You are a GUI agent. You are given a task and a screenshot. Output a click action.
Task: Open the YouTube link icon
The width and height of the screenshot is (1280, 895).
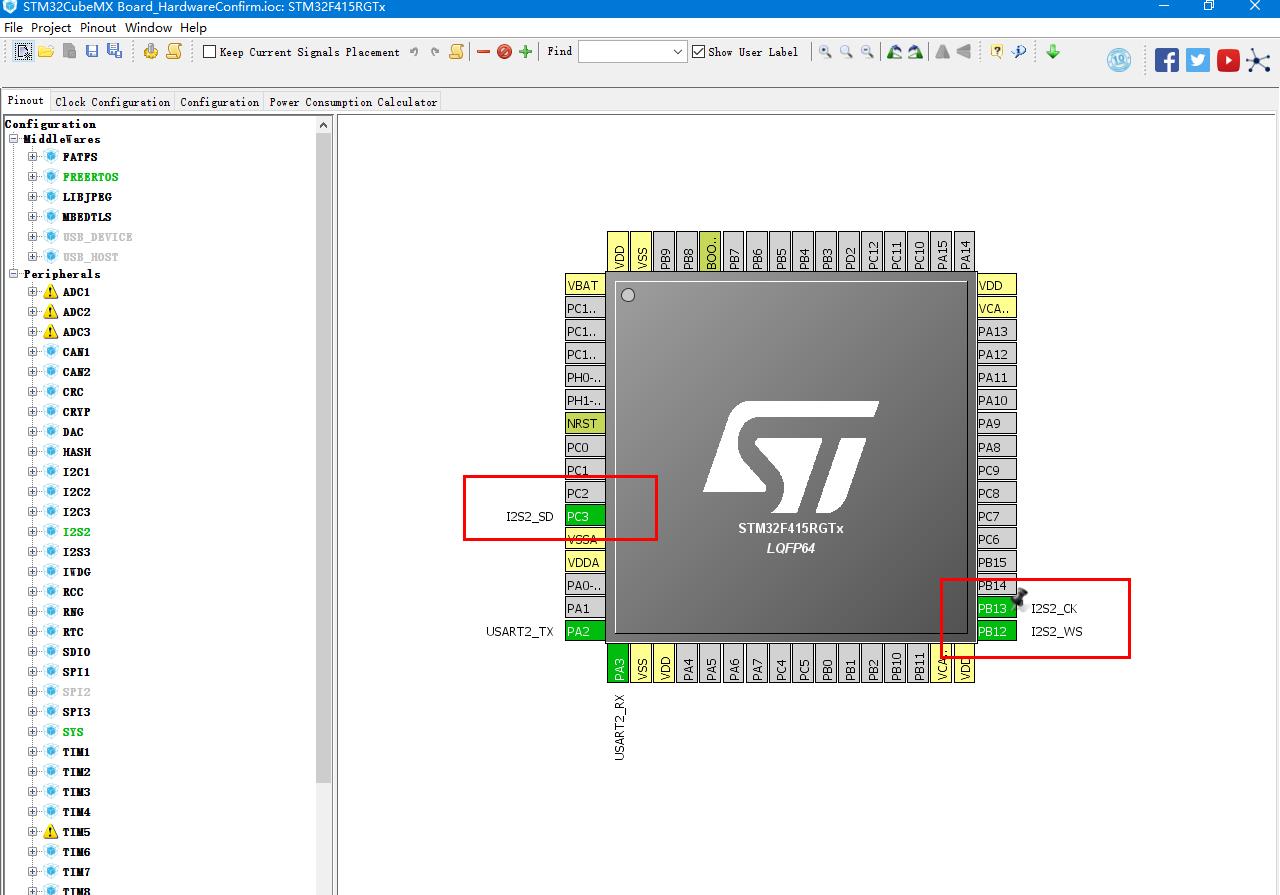point(1229,60)
